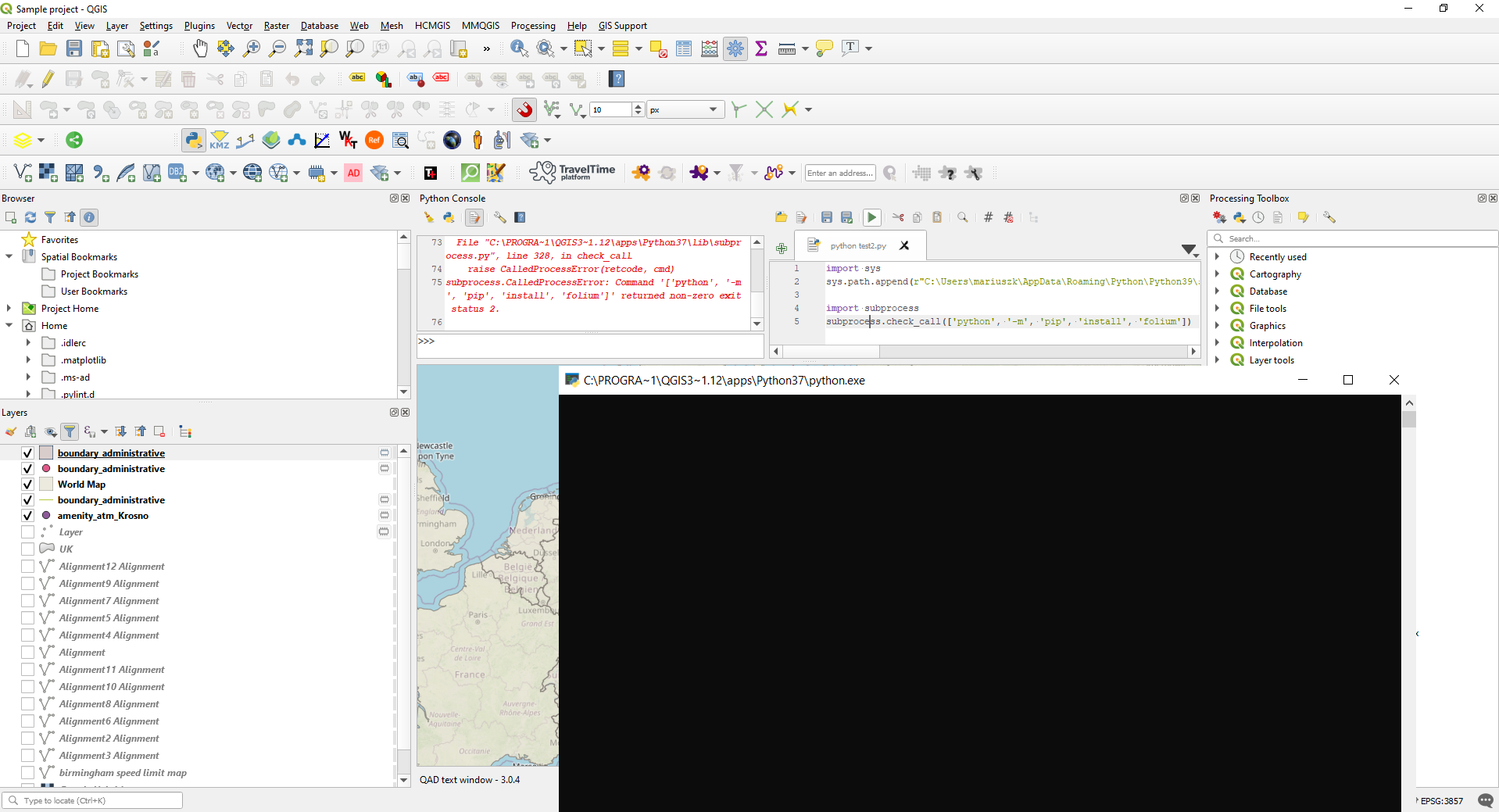Open the editor tab list dropdown arrow
Screen dimensions: 1499x812
1190,249
